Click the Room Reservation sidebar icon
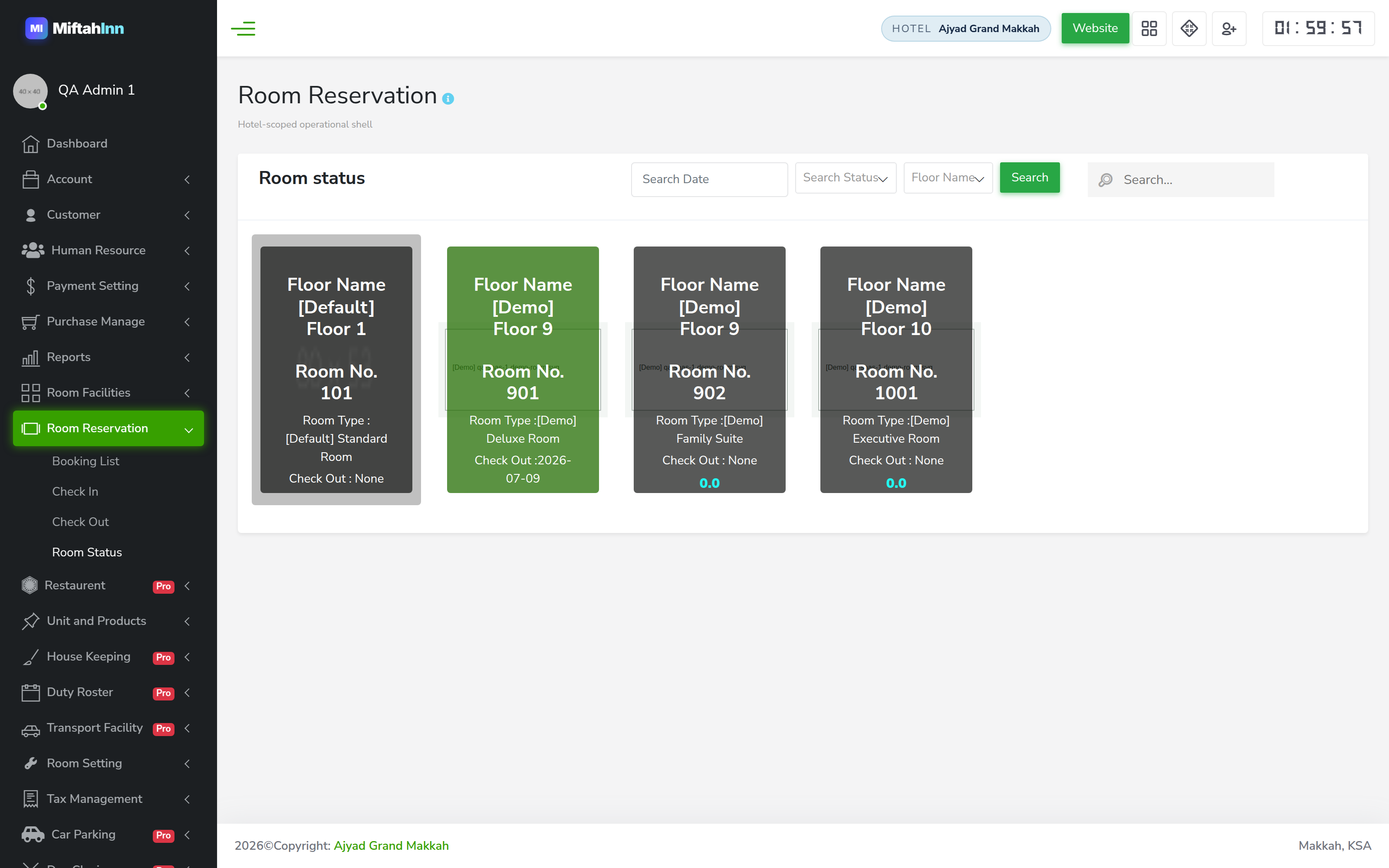Screen dimensions: 1389x868 [x=30, y=428]
